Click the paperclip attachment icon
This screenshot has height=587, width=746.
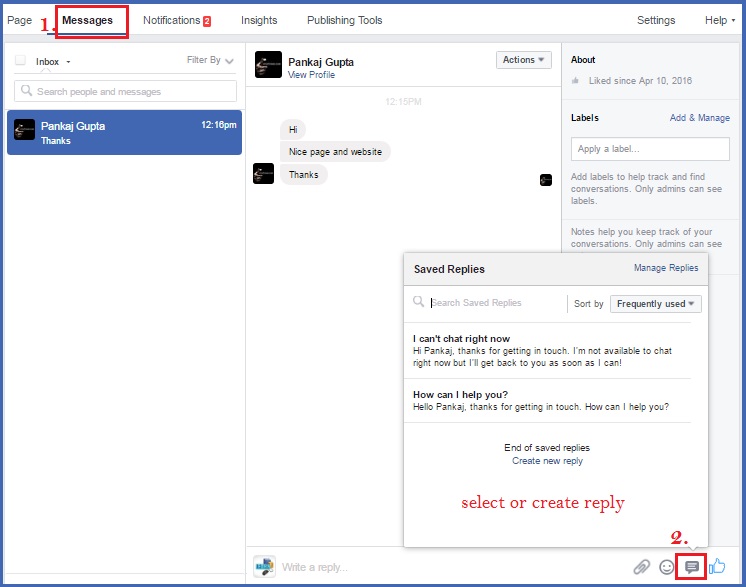pyautogui.click(x=641, y=567)
